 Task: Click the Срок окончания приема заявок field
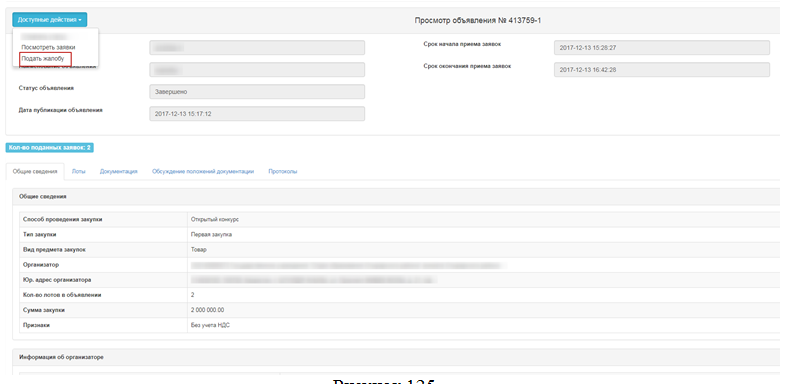click(662, 70)
